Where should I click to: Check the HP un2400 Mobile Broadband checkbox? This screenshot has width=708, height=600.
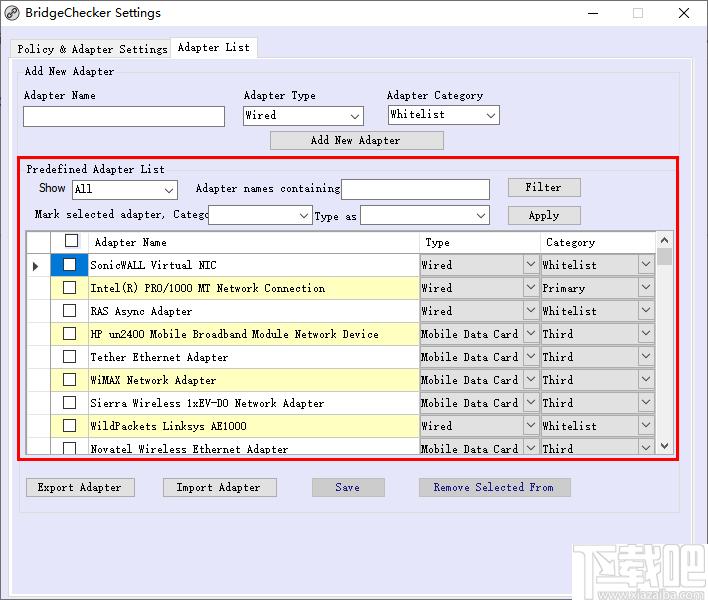pyautogui.click(x=70, y=334)
